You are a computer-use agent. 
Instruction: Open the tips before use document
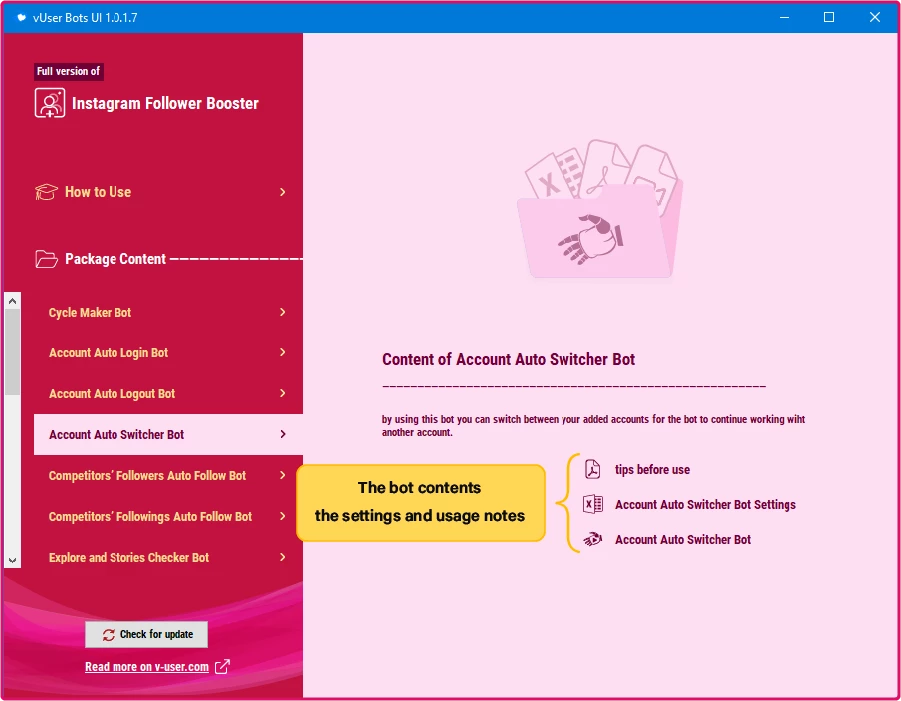(652, 469)
